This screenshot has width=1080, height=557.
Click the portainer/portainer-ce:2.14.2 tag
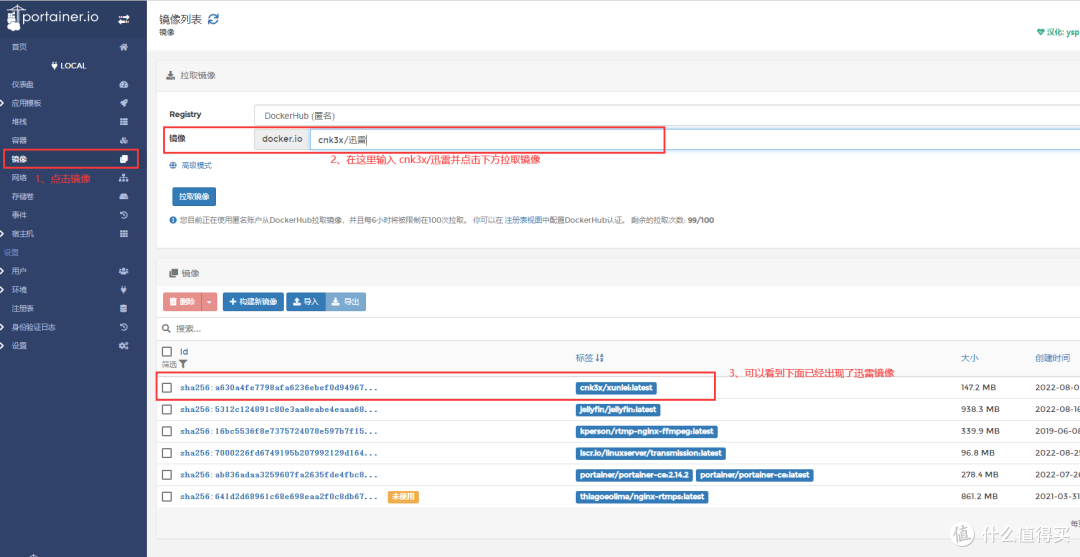634,475
